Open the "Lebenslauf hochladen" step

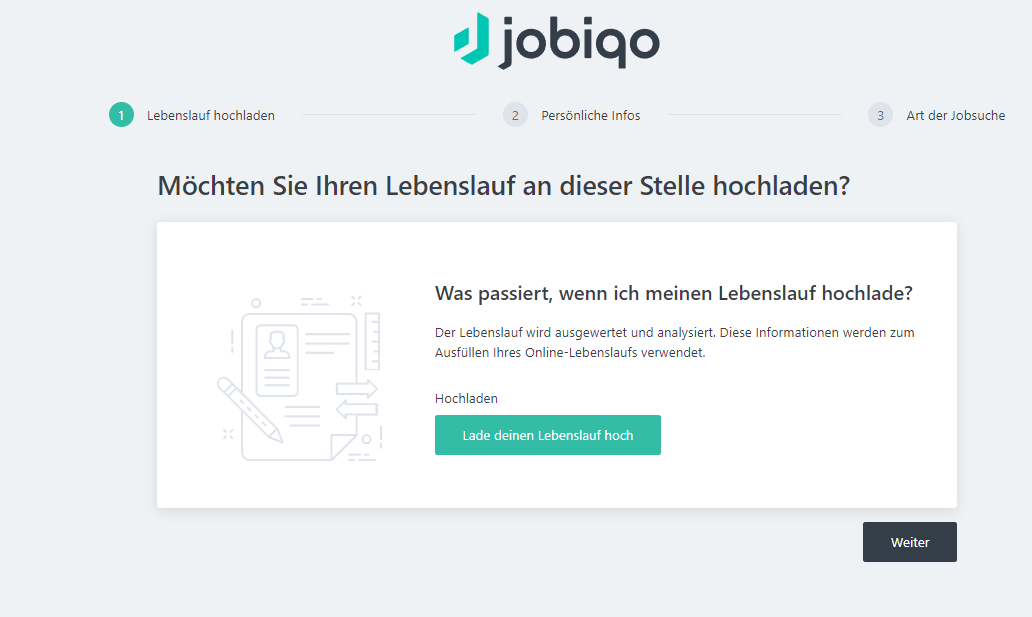point(211,115)
